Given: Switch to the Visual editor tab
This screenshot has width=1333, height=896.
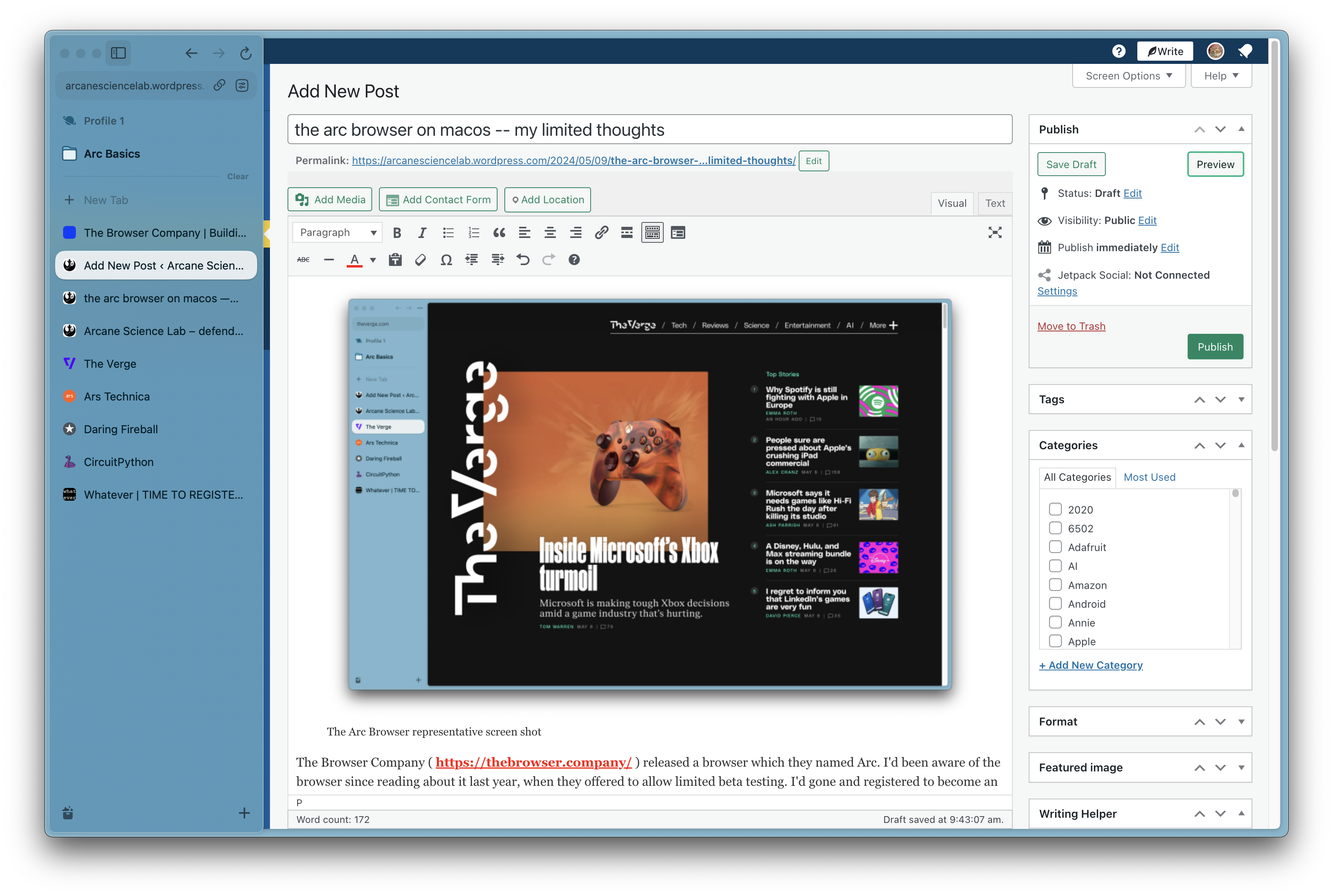Looking at the screenshot, I should [952, 203].
